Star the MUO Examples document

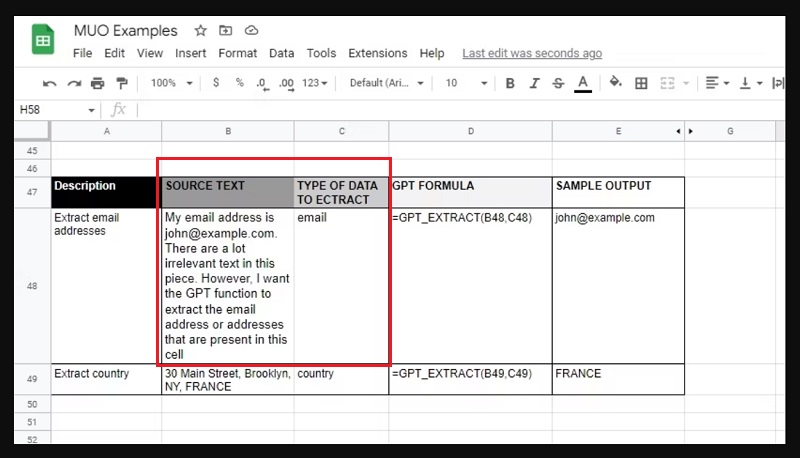(201, 31)
